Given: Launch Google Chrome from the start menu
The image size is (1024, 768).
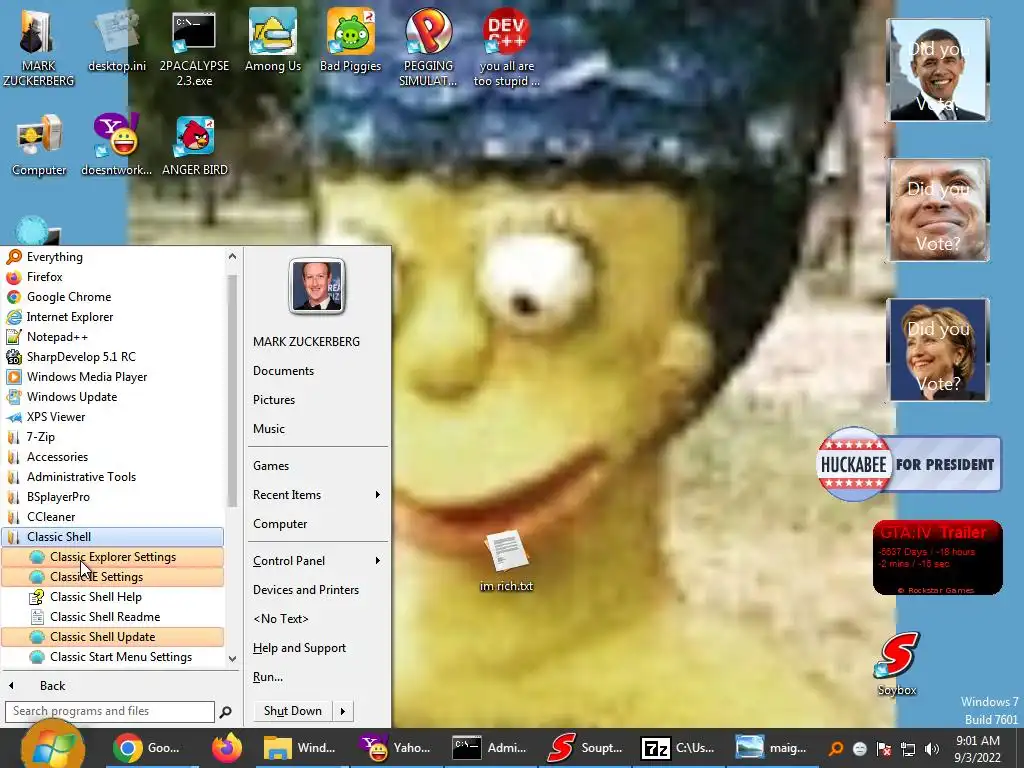Looking at the screenshot, I should (x=112, y=297).
